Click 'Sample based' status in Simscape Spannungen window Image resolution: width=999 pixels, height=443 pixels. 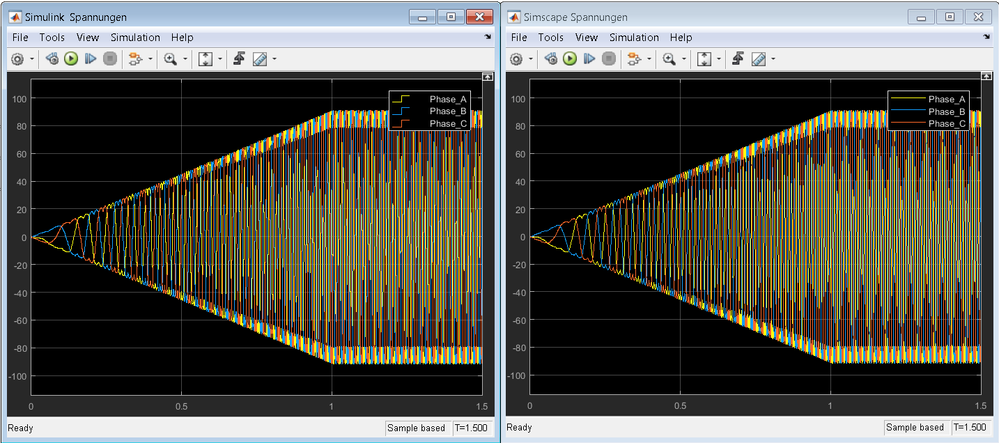click(x=916, y=428)
